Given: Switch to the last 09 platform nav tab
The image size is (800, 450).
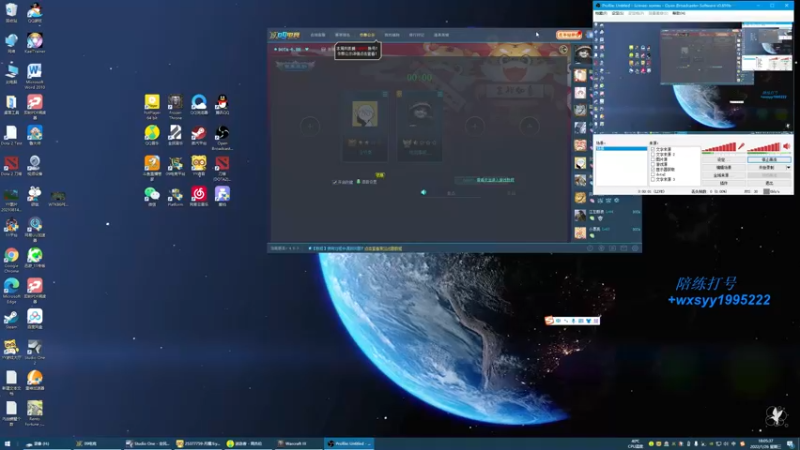Looking at the screenshot, I should click(x=441, y=35).
